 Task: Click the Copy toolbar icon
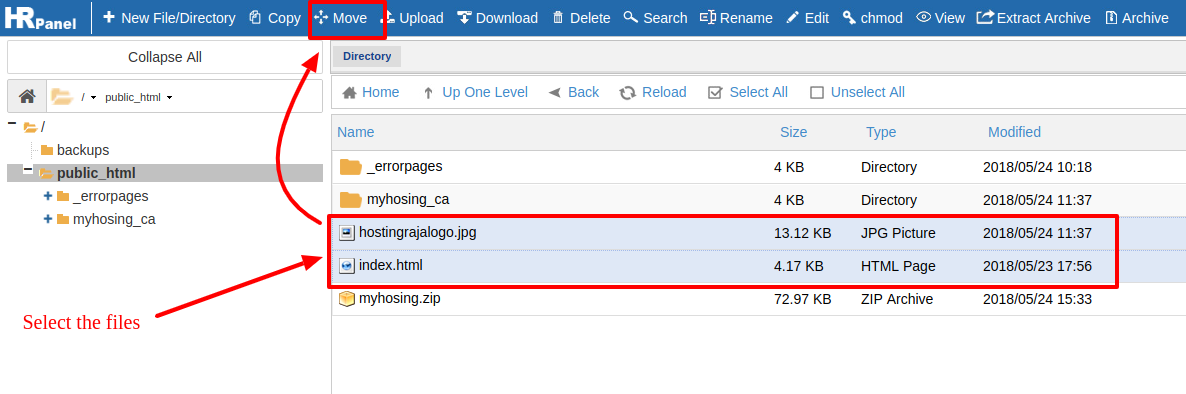pyautogui.click(x=255, y=17)
